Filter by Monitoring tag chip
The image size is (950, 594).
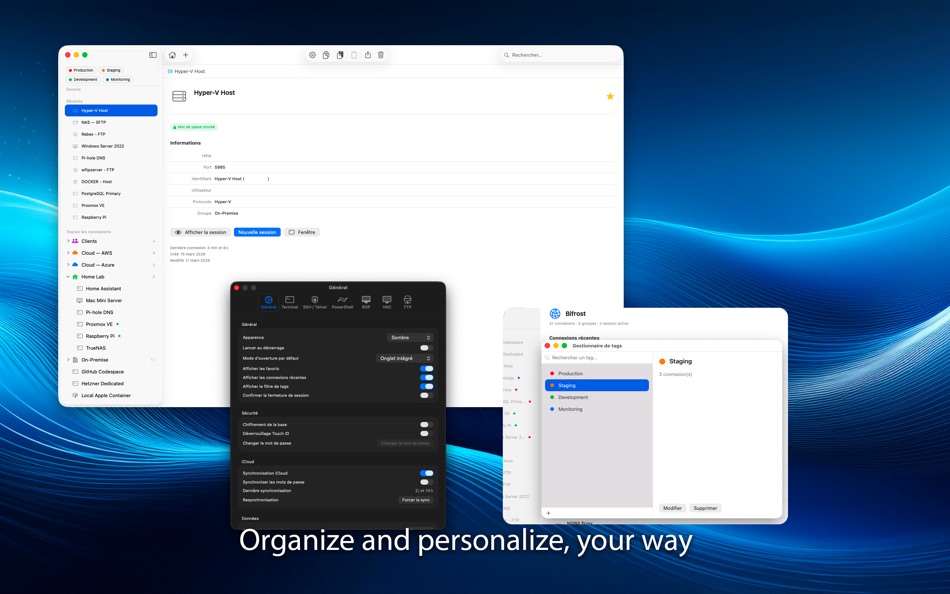[118, 79]
